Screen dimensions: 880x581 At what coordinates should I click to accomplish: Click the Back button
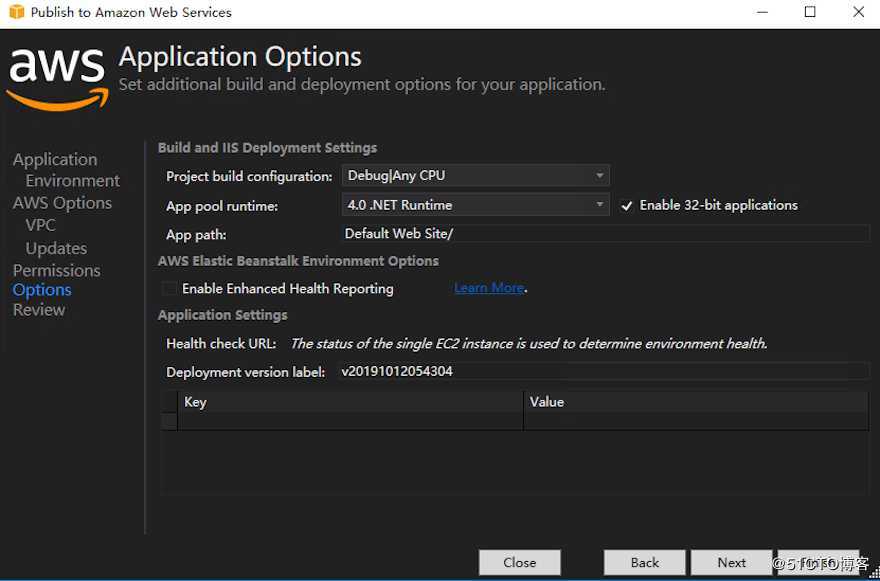coord(644,562)
